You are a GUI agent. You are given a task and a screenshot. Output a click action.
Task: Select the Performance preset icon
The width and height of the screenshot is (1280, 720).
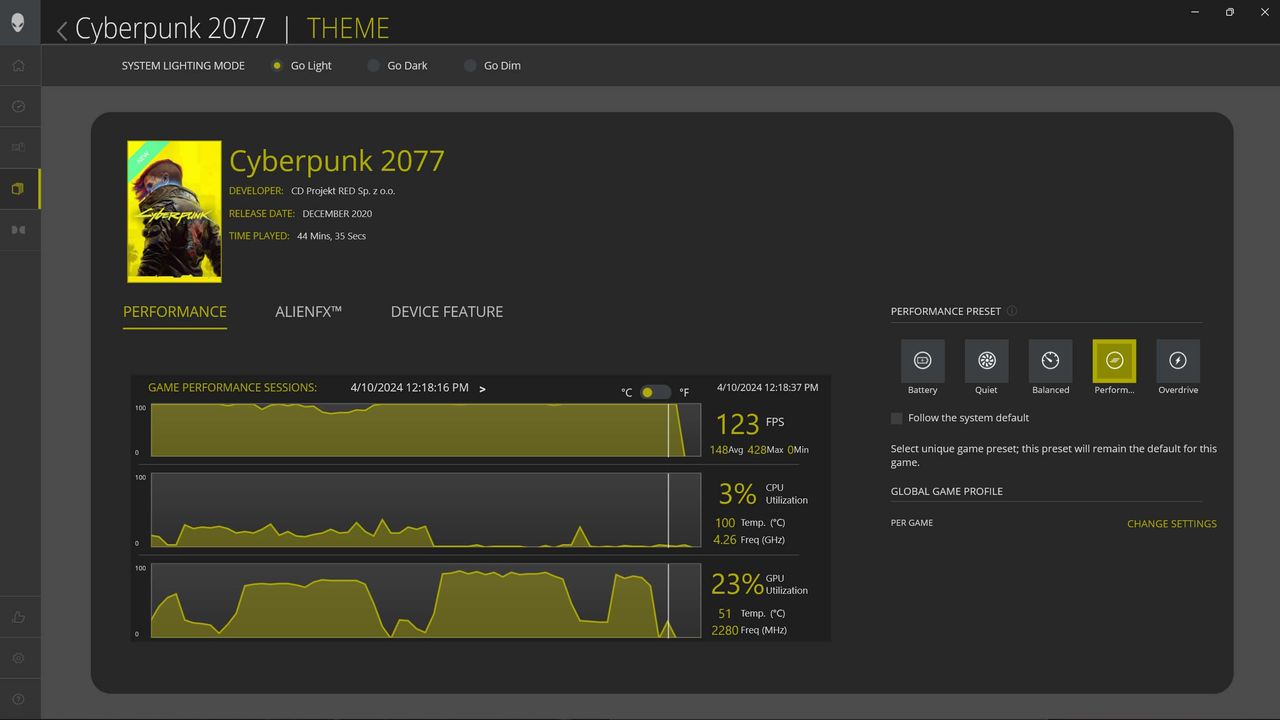click(x=1114, y=360)
